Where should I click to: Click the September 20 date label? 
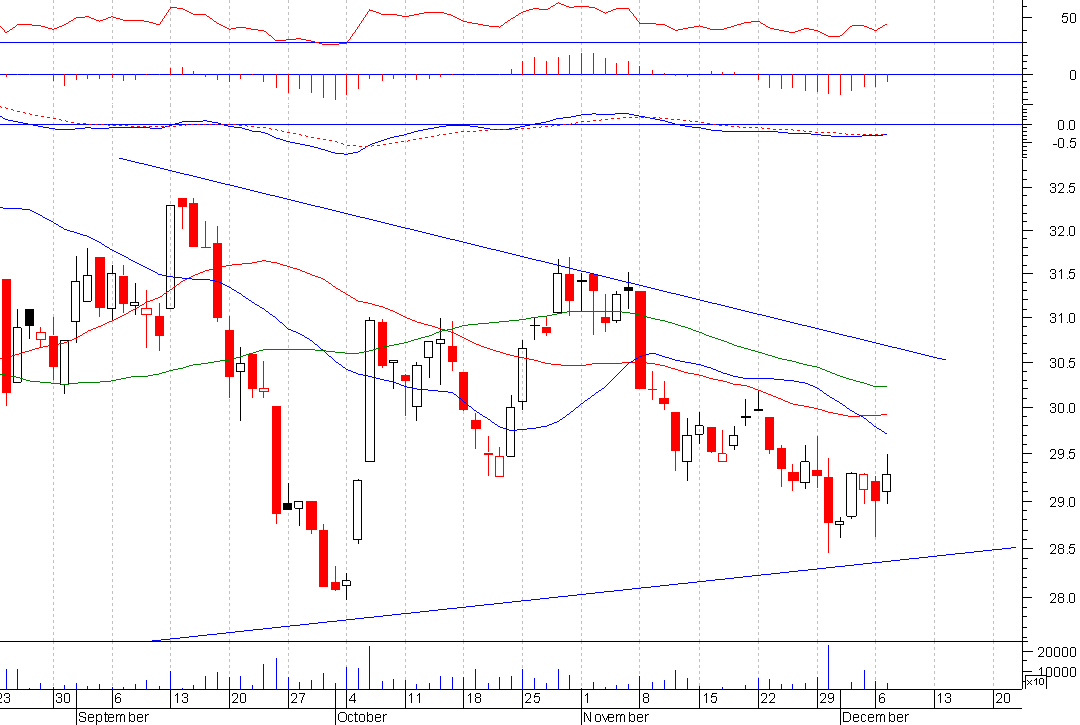[x=239, y=698]
